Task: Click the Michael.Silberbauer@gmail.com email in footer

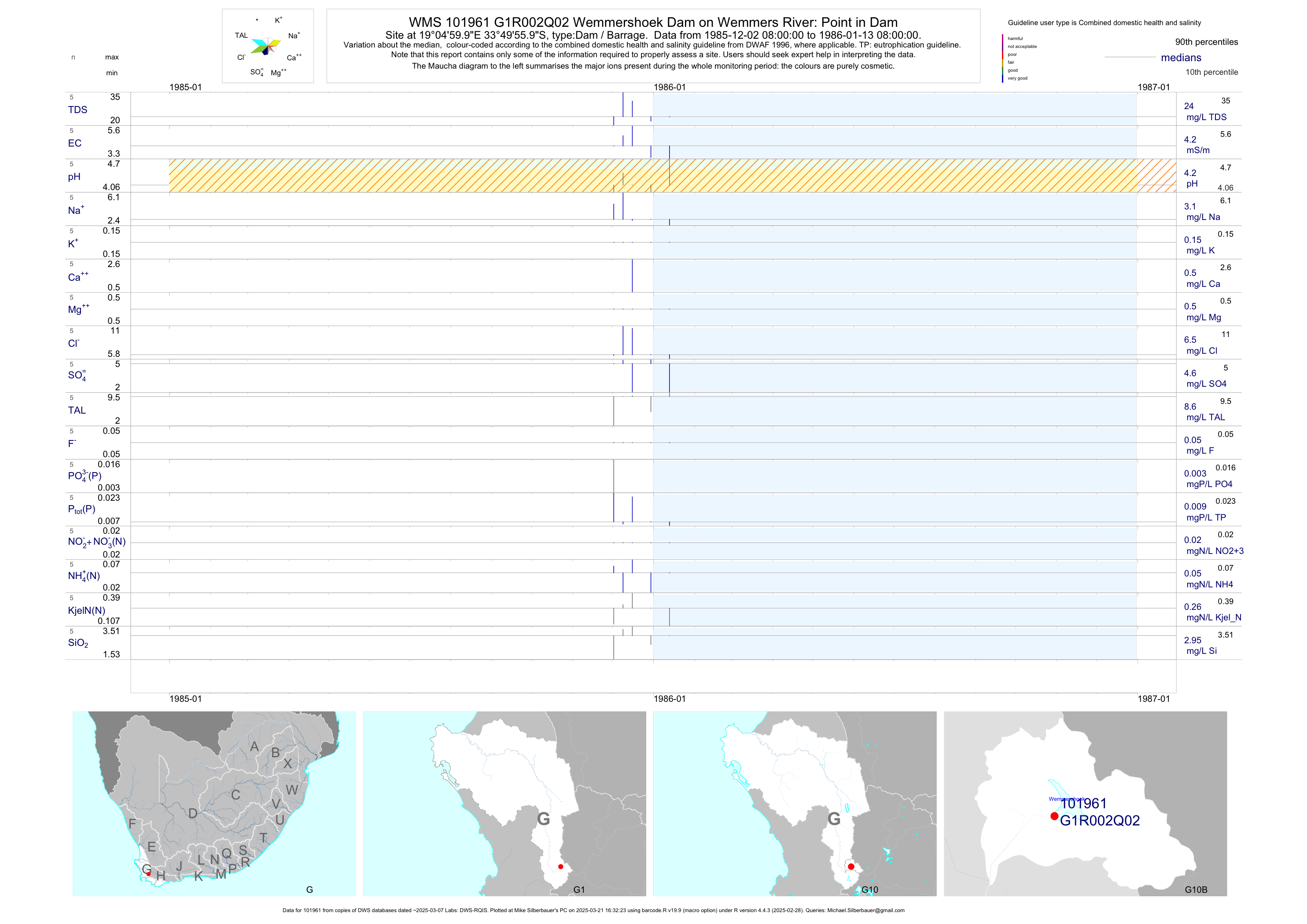Action: [x=865, y=910]
